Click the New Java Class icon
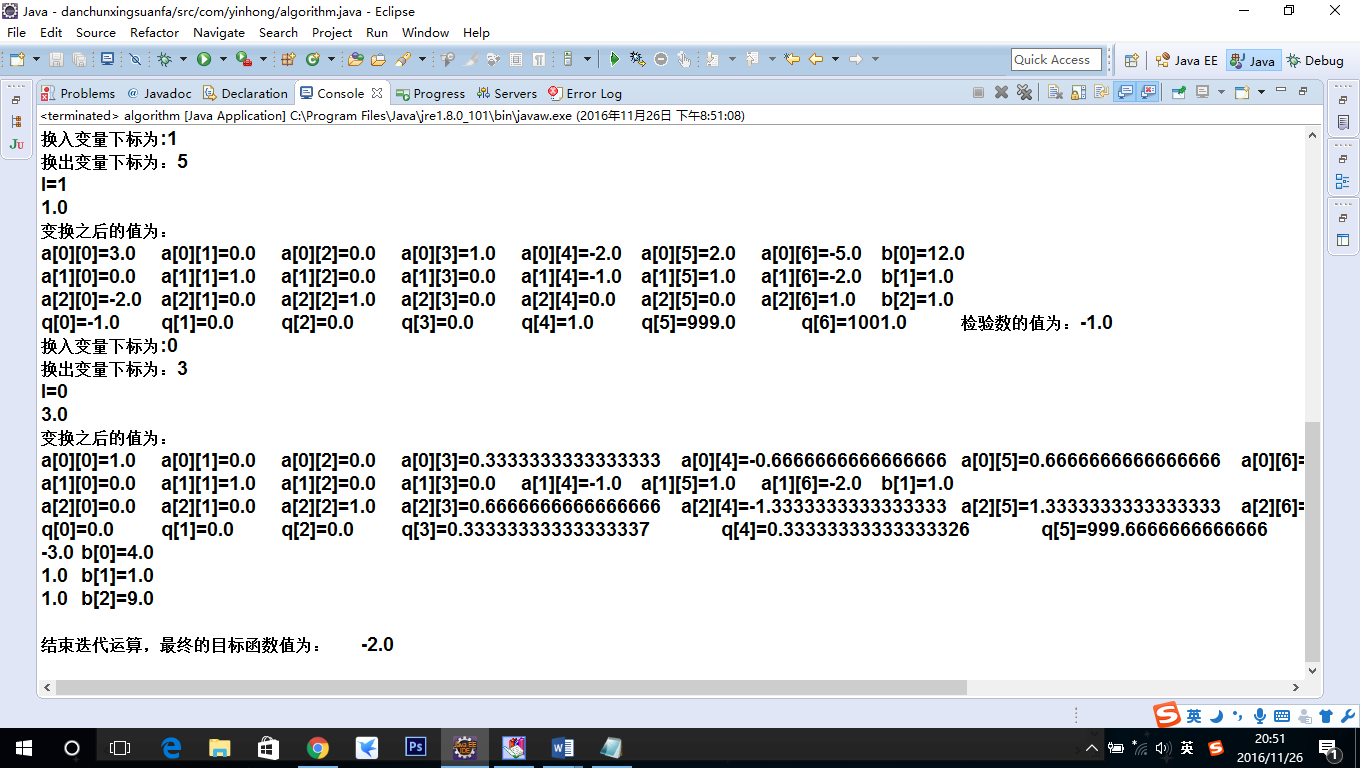Viewport: 1360px width, 768px height. point(312,59)
